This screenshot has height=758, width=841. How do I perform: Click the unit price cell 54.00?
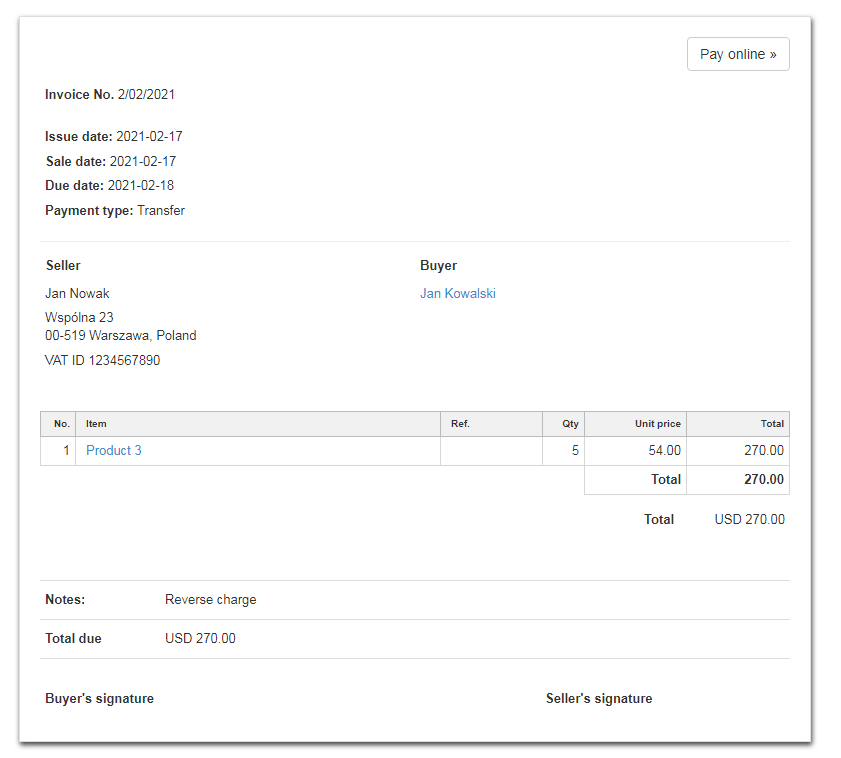(x=664, y=451)
